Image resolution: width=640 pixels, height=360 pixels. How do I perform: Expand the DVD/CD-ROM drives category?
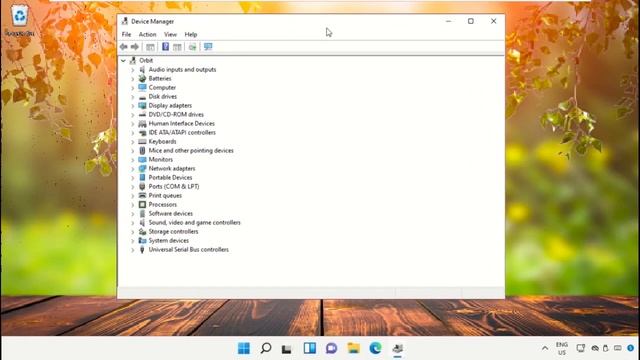point(133,115)
